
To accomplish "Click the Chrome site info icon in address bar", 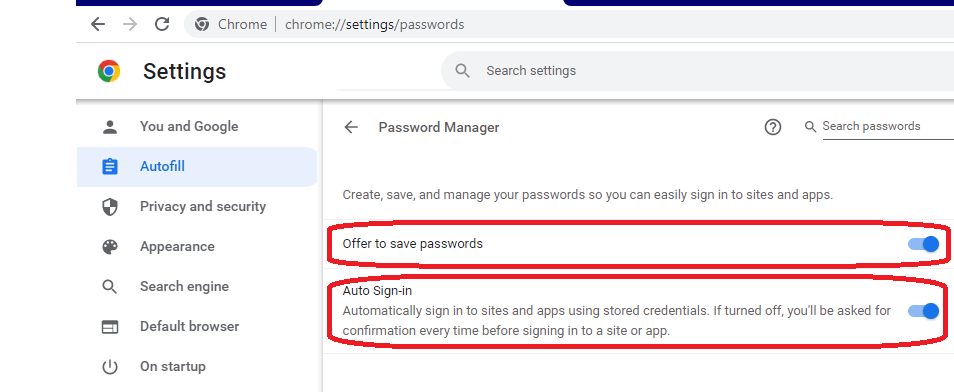I will pos(202,24).
